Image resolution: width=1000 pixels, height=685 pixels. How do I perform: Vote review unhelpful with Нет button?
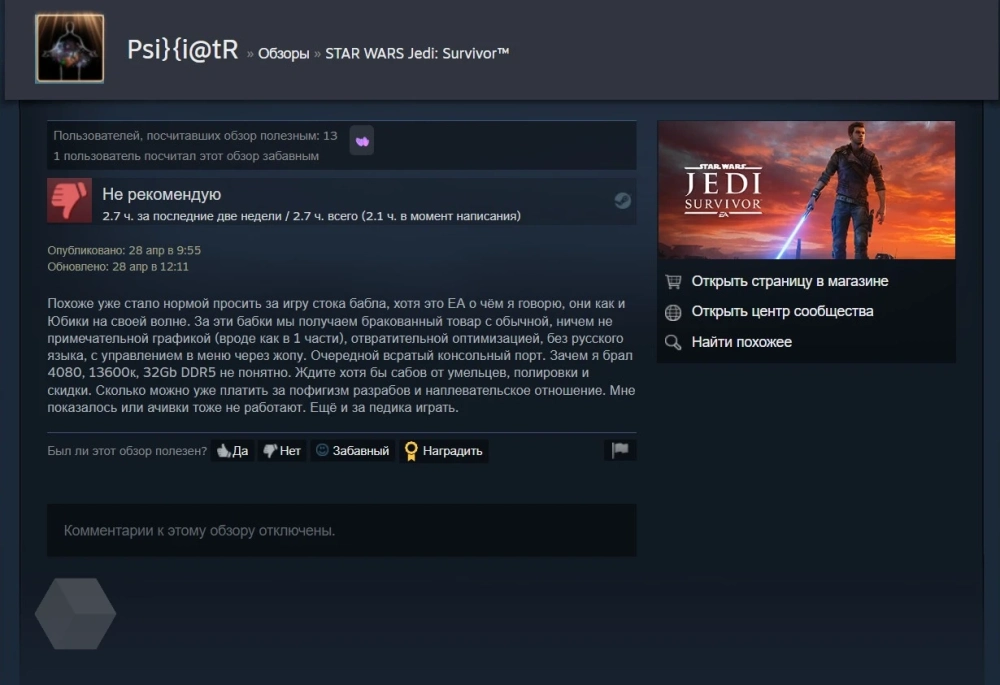(282, 451)
